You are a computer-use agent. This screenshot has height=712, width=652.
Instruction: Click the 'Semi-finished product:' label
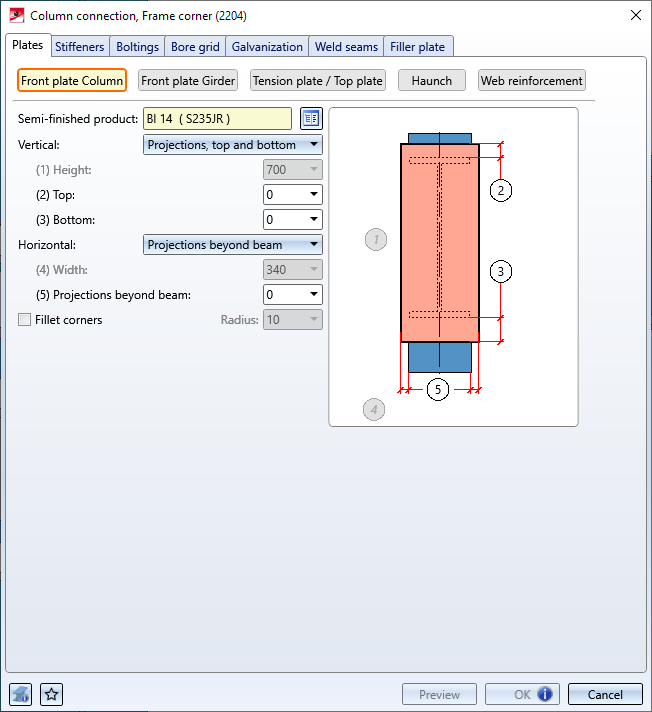coord(78,119)
